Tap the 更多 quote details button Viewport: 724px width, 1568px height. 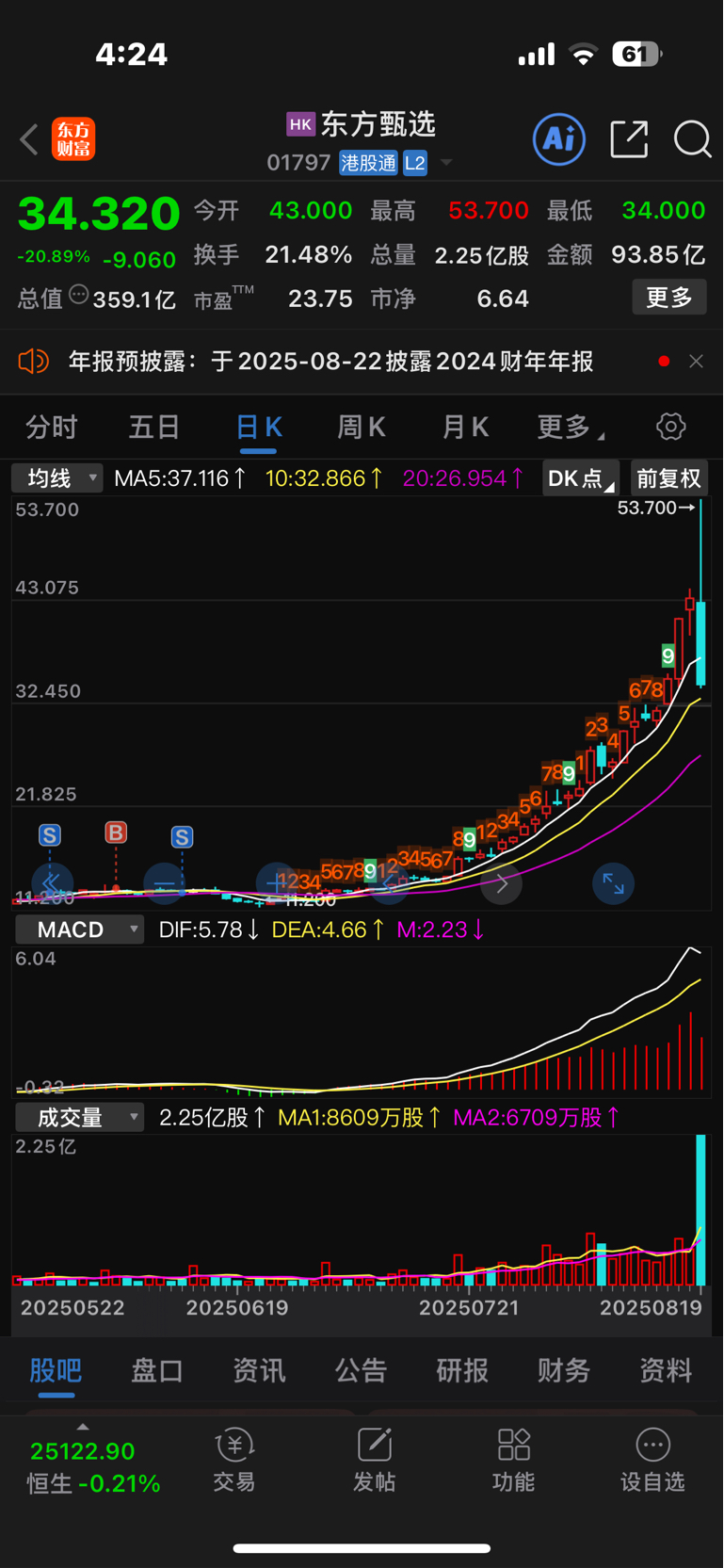click(669, 298)
